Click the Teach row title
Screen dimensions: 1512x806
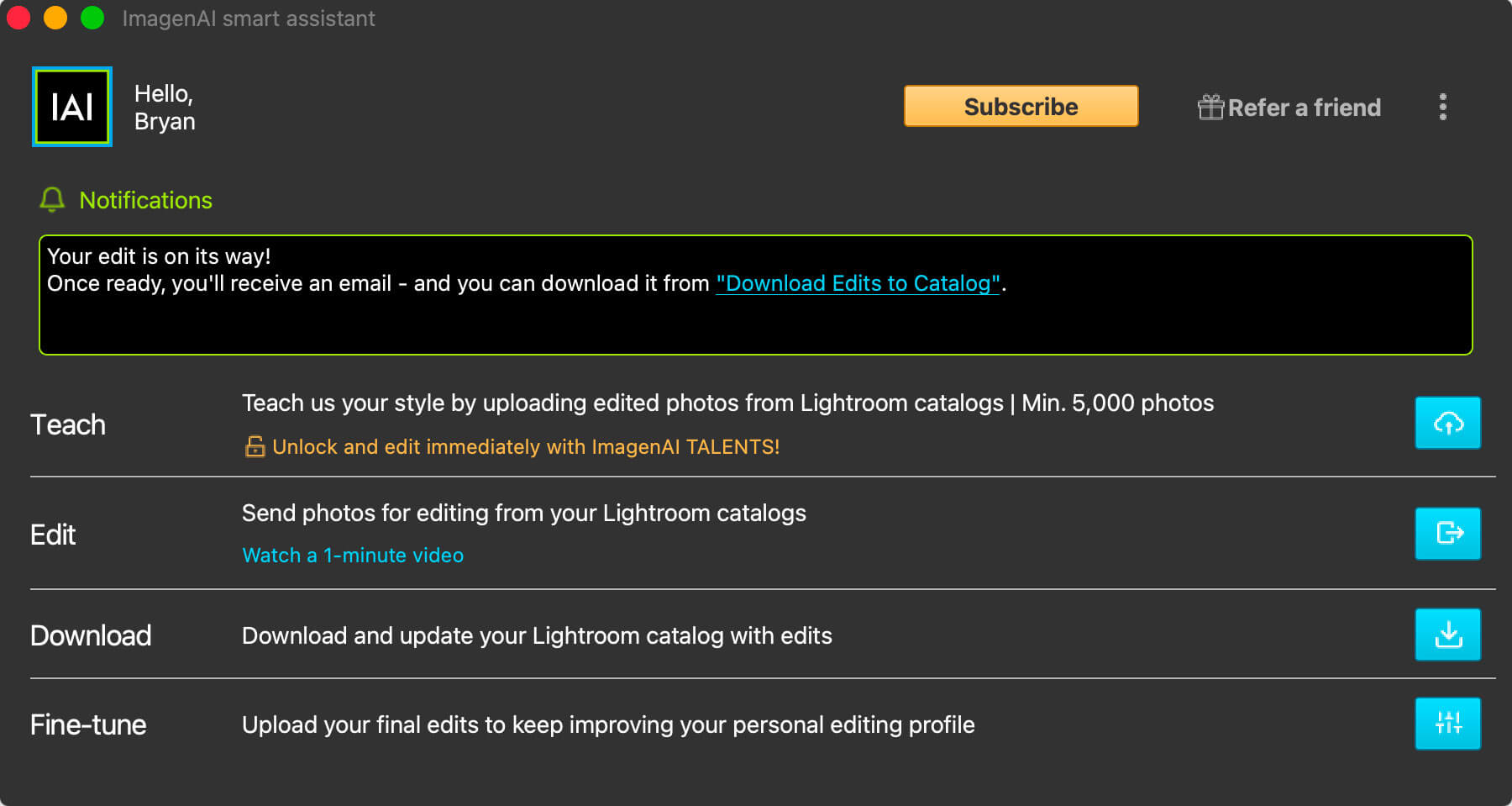(x=68, y=424)
